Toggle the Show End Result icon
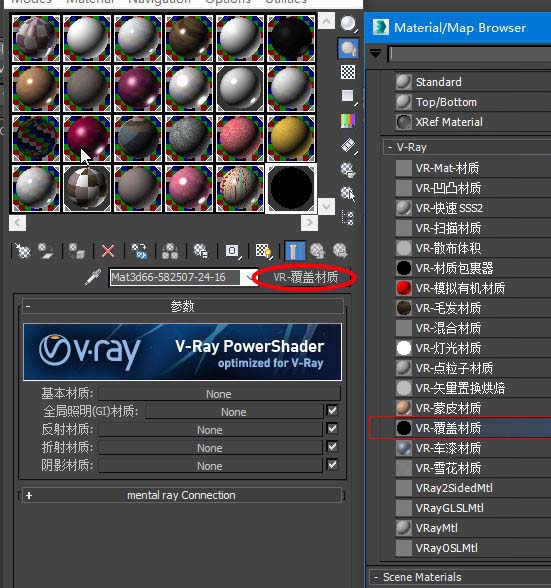 tap(295, 251)
